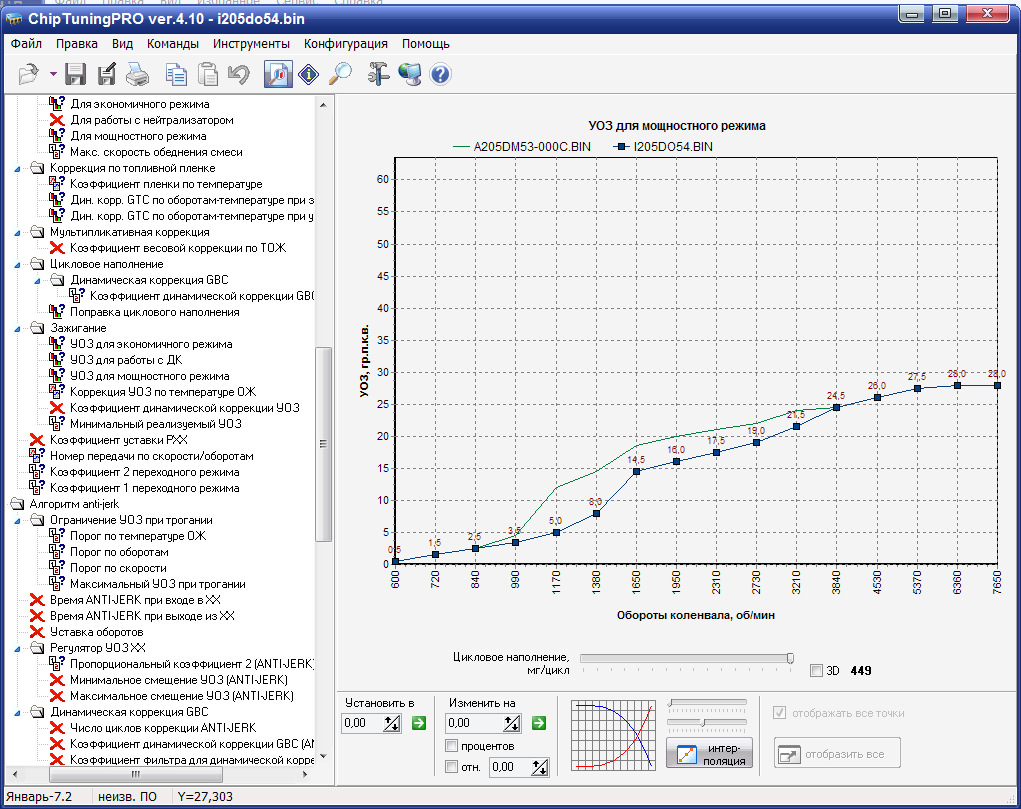1021x809 pixels.
Task: Open the magnifier search tool
Action: (x=341, y=74)
